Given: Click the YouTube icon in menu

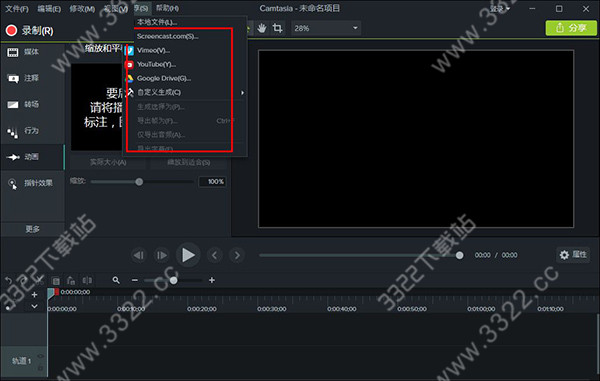Looking at the screenshot, I should pos(129,65).
